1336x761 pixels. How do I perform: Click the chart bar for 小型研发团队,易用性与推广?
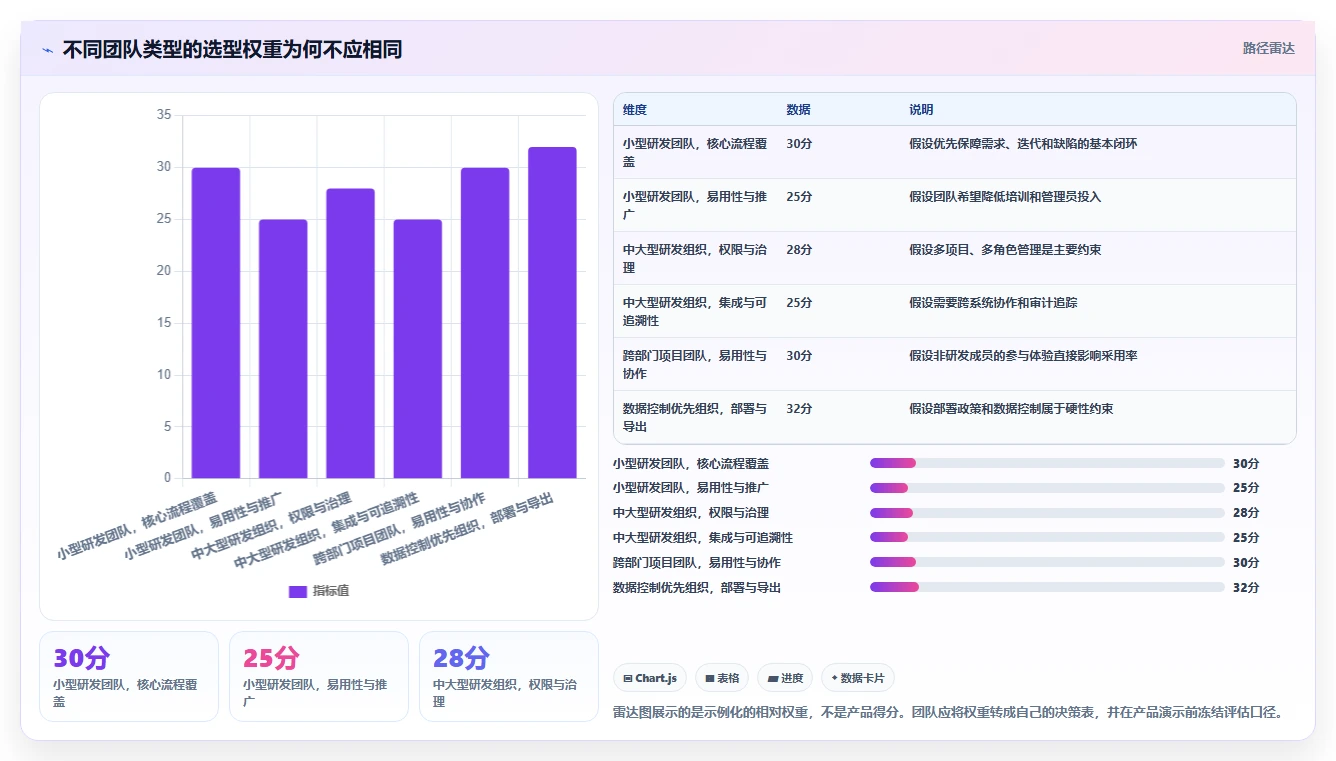tap(283, 349)
